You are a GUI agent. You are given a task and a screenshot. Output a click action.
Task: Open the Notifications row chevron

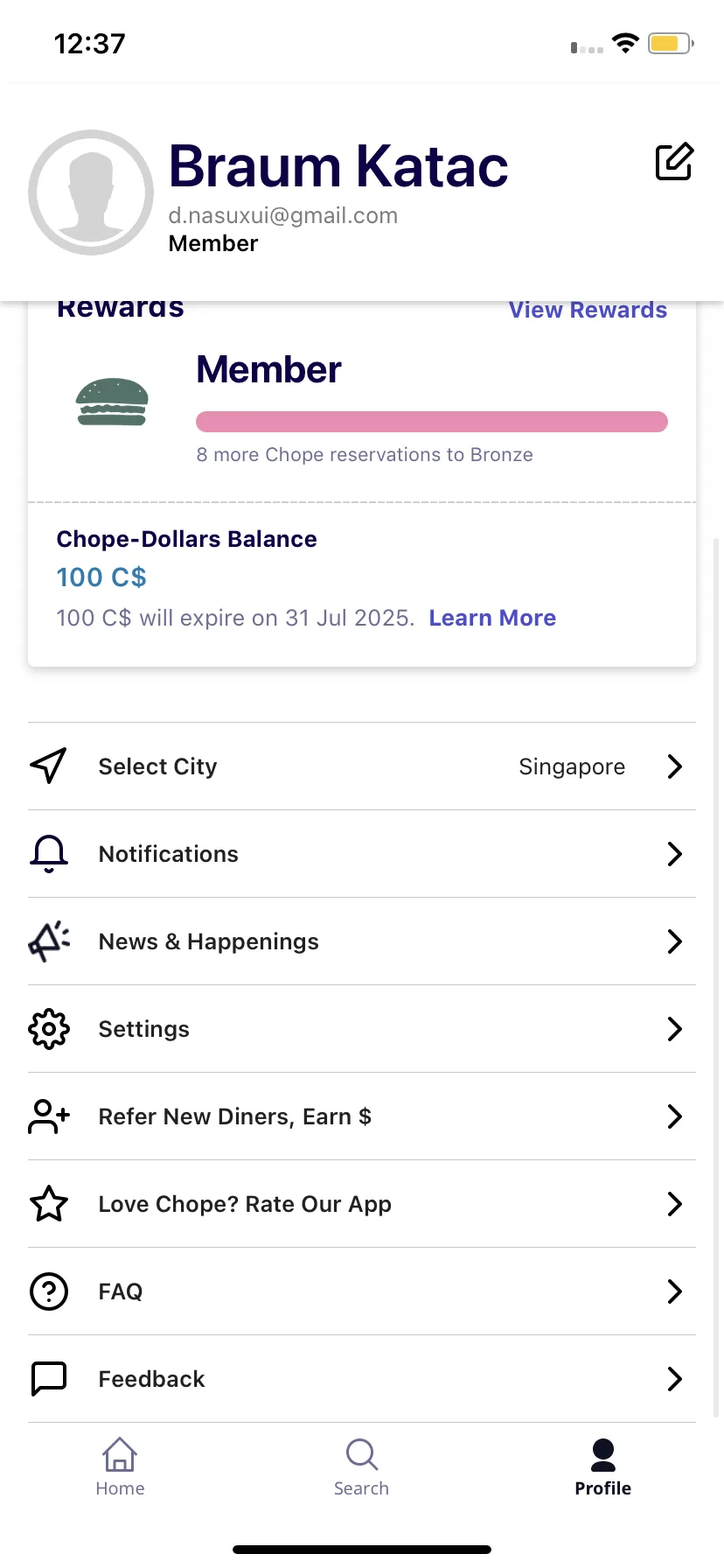coord(674,854)
